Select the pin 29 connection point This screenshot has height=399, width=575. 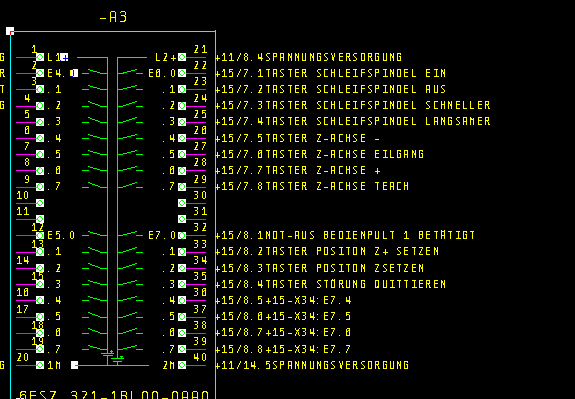(x=182, y=187)
